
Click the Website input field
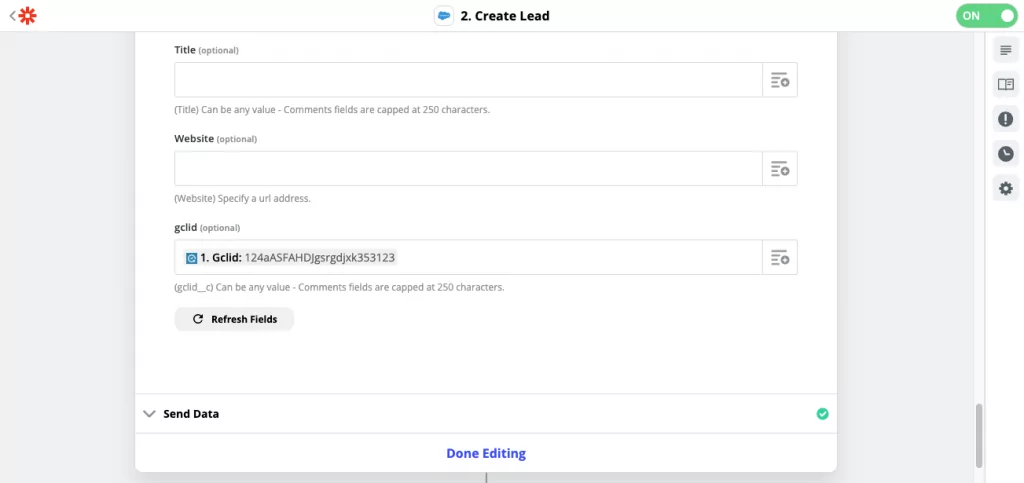click(468, 169)
